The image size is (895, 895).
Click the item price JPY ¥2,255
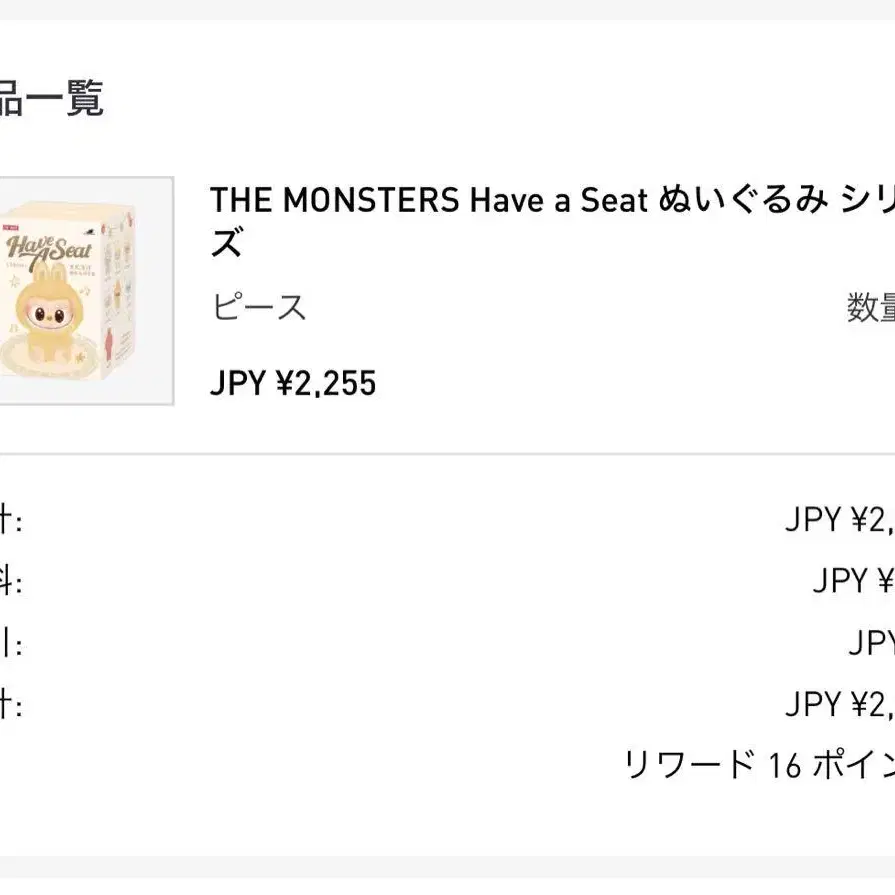(293, 383)
